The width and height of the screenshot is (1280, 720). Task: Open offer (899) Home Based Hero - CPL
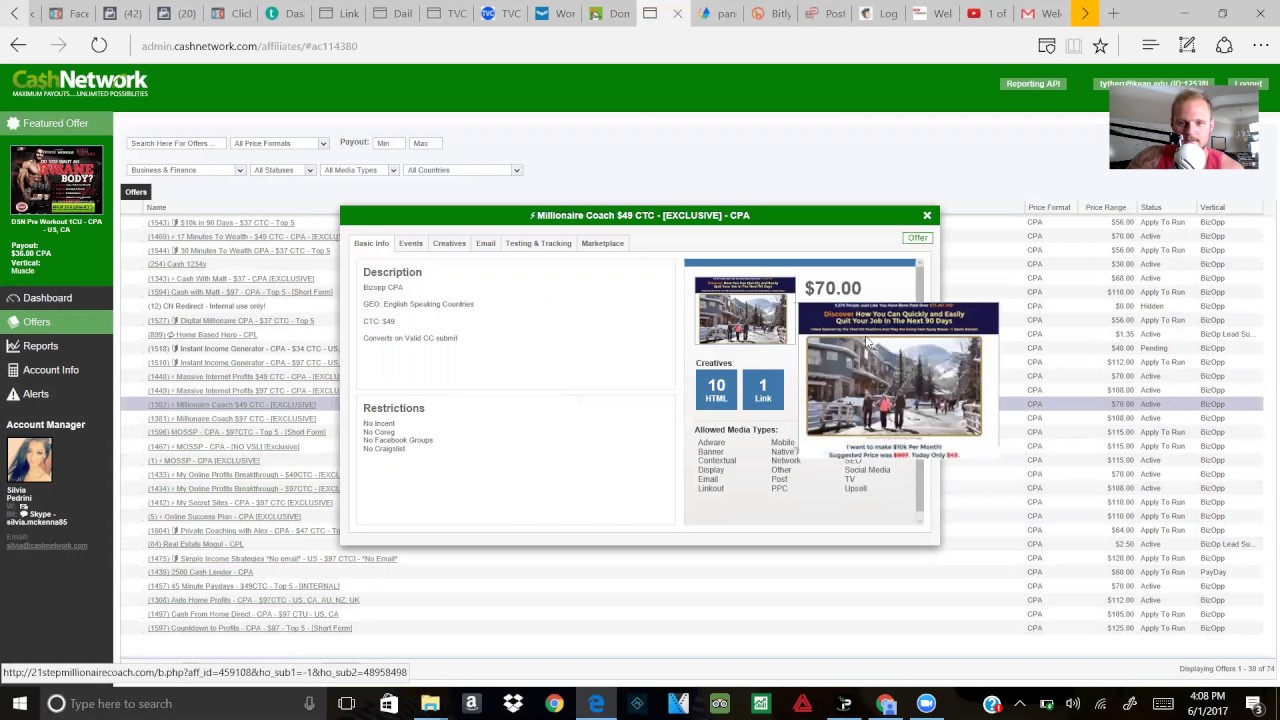[x=202, y=335]
